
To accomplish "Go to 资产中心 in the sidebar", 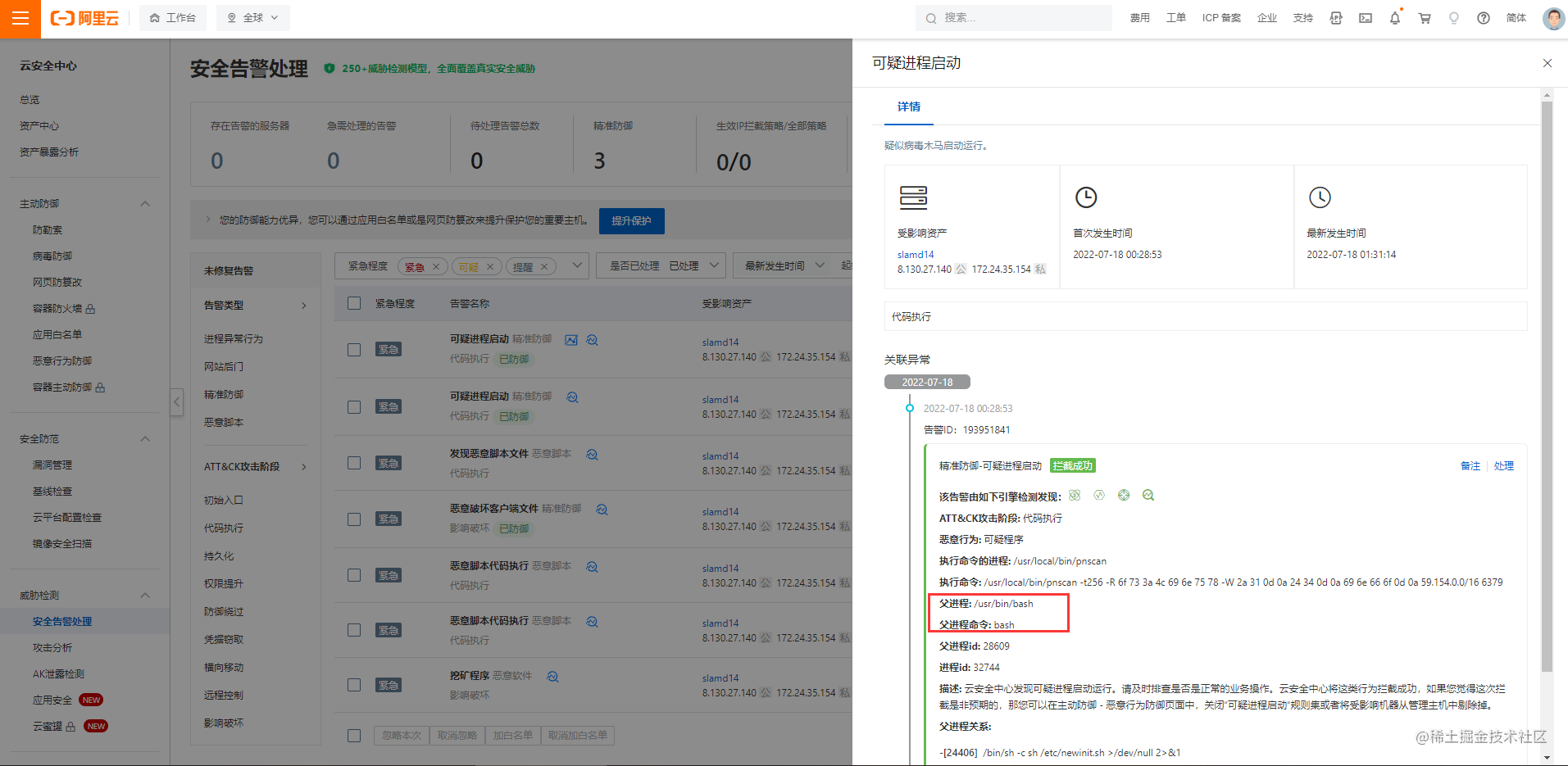I will click(x=39, y=125).
